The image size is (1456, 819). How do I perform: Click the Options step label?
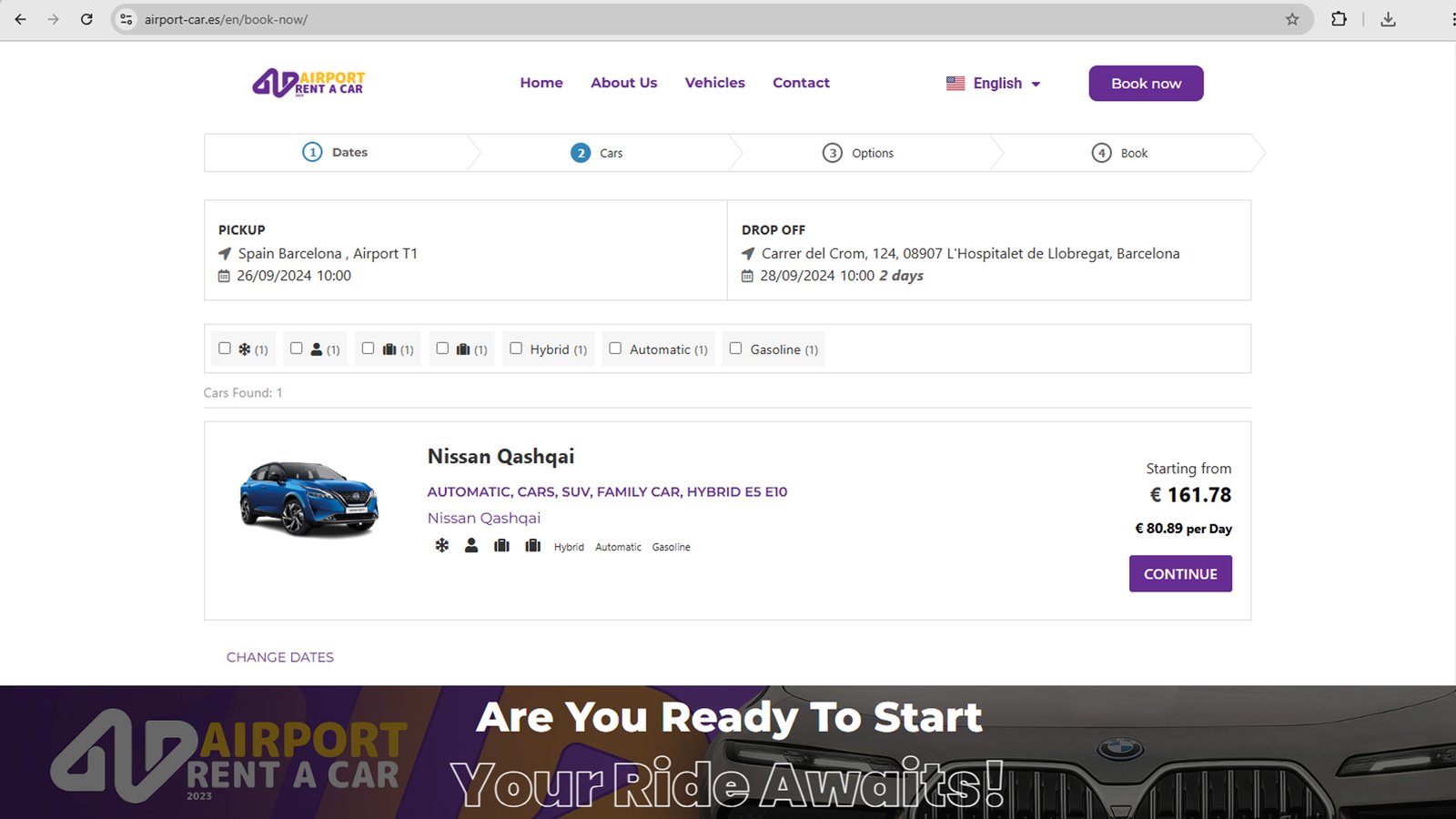(873, 153)
